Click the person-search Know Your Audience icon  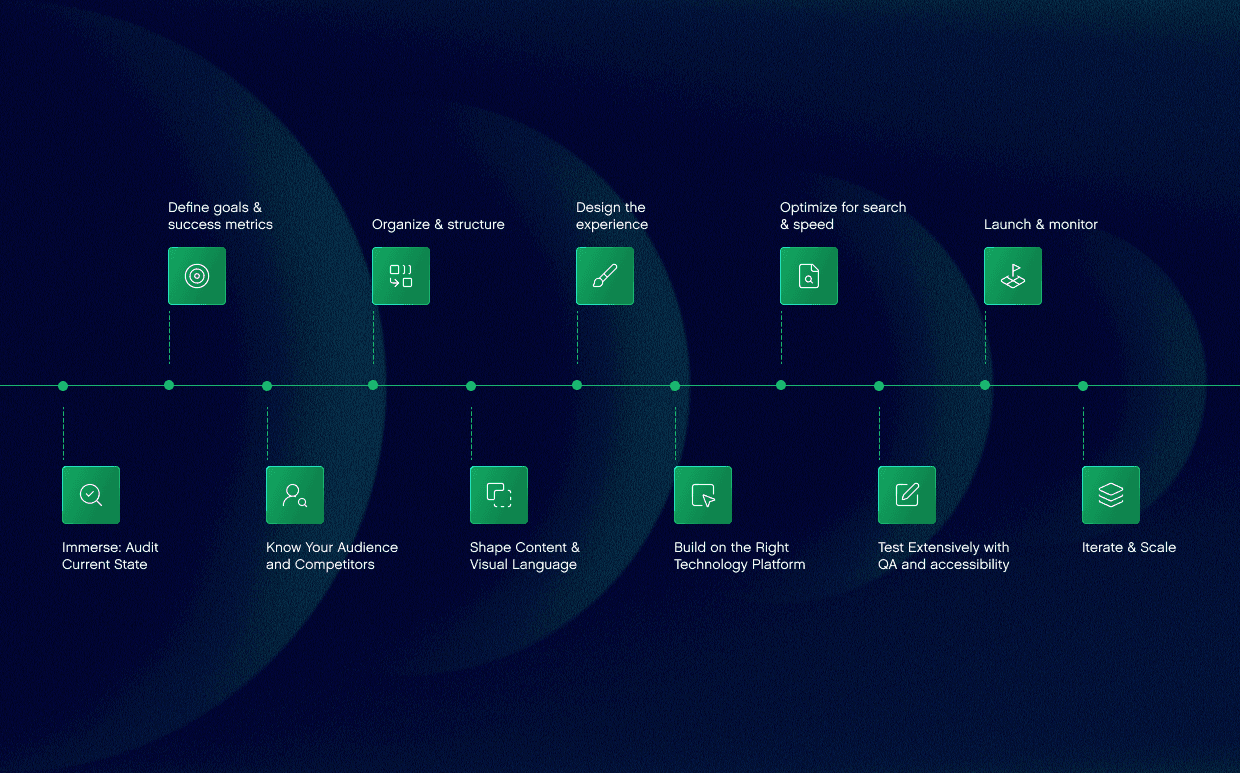[295, 495]
